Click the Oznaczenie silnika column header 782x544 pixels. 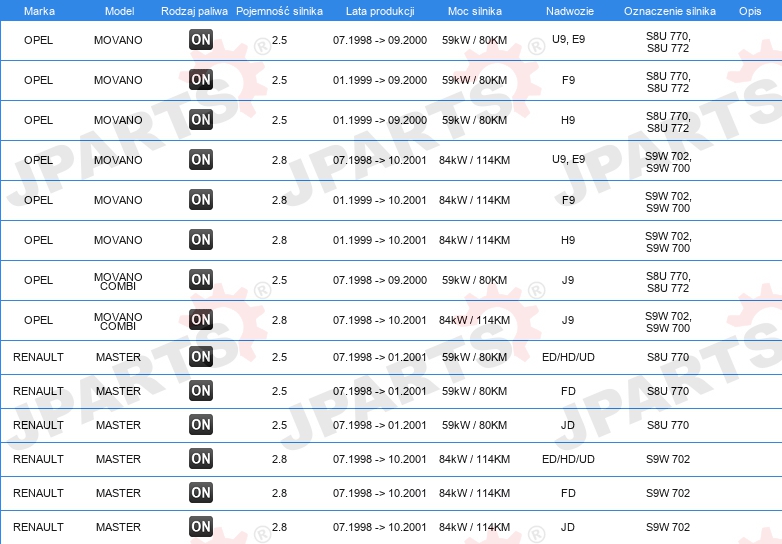670,11
